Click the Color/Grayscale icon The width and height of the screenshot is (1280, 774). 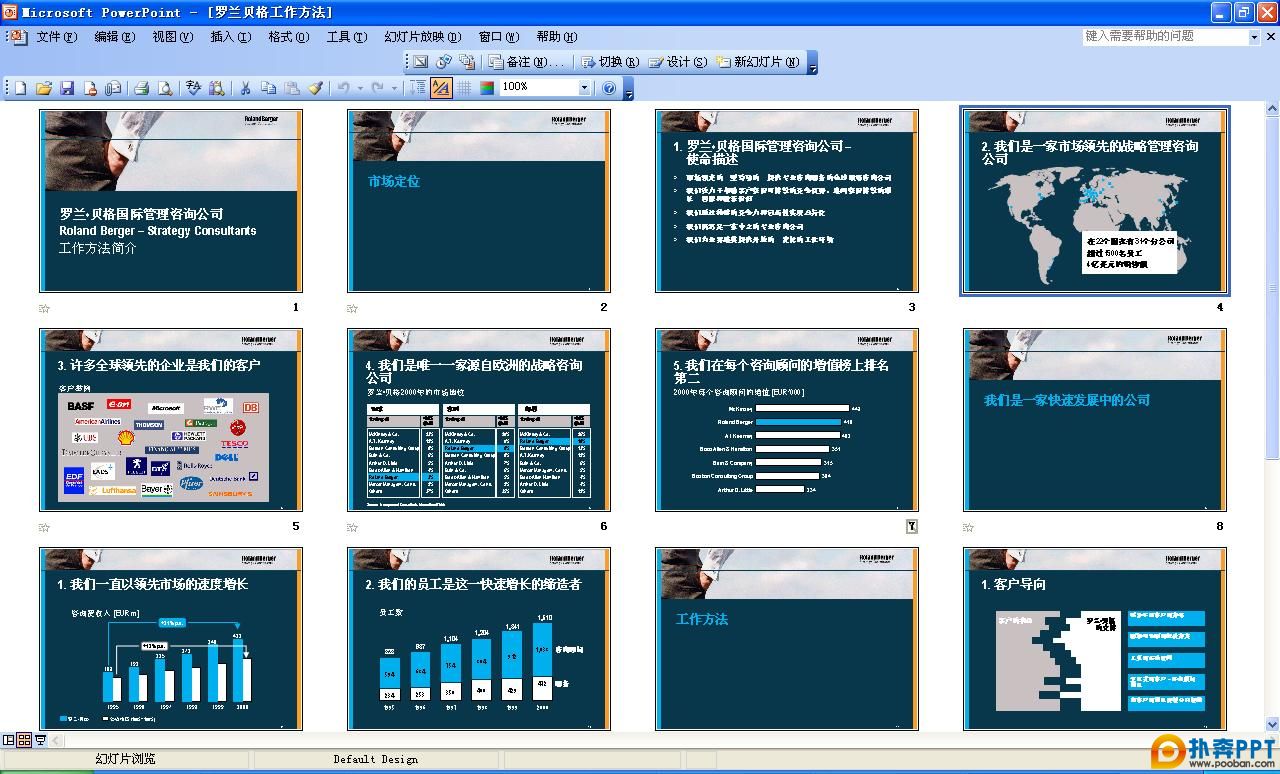coord(487,88)
